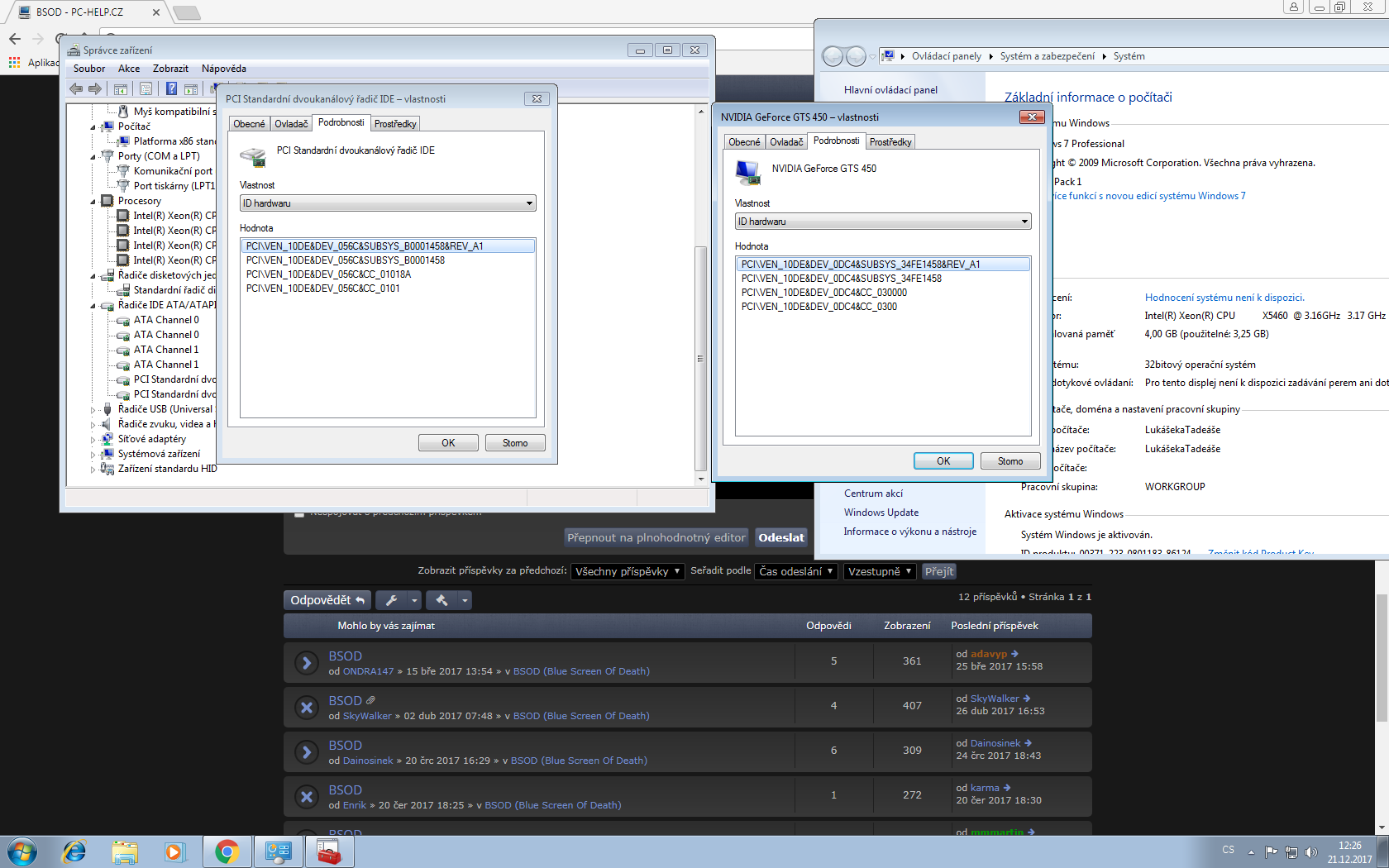Screen dimensions: 1389x868
Task: Click the Forward arrow in Device Manager toolbar
Action: click(95, 88)
